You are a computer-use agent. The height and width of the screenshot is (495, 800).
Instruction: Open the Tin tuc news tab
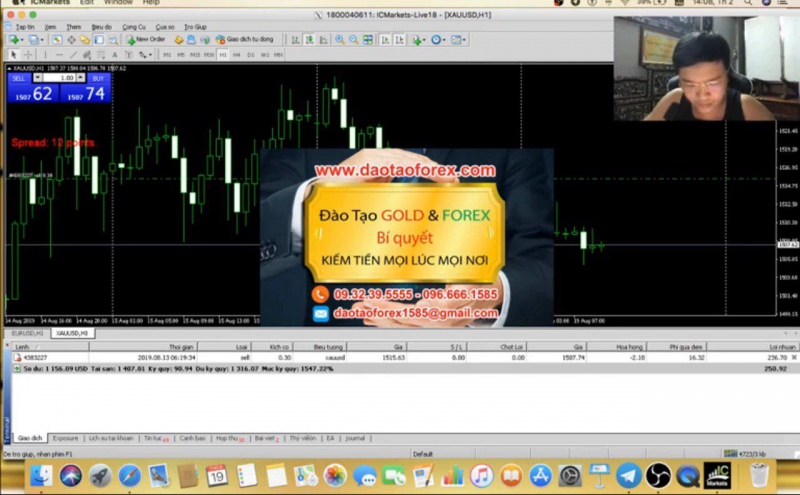[156, 438]
